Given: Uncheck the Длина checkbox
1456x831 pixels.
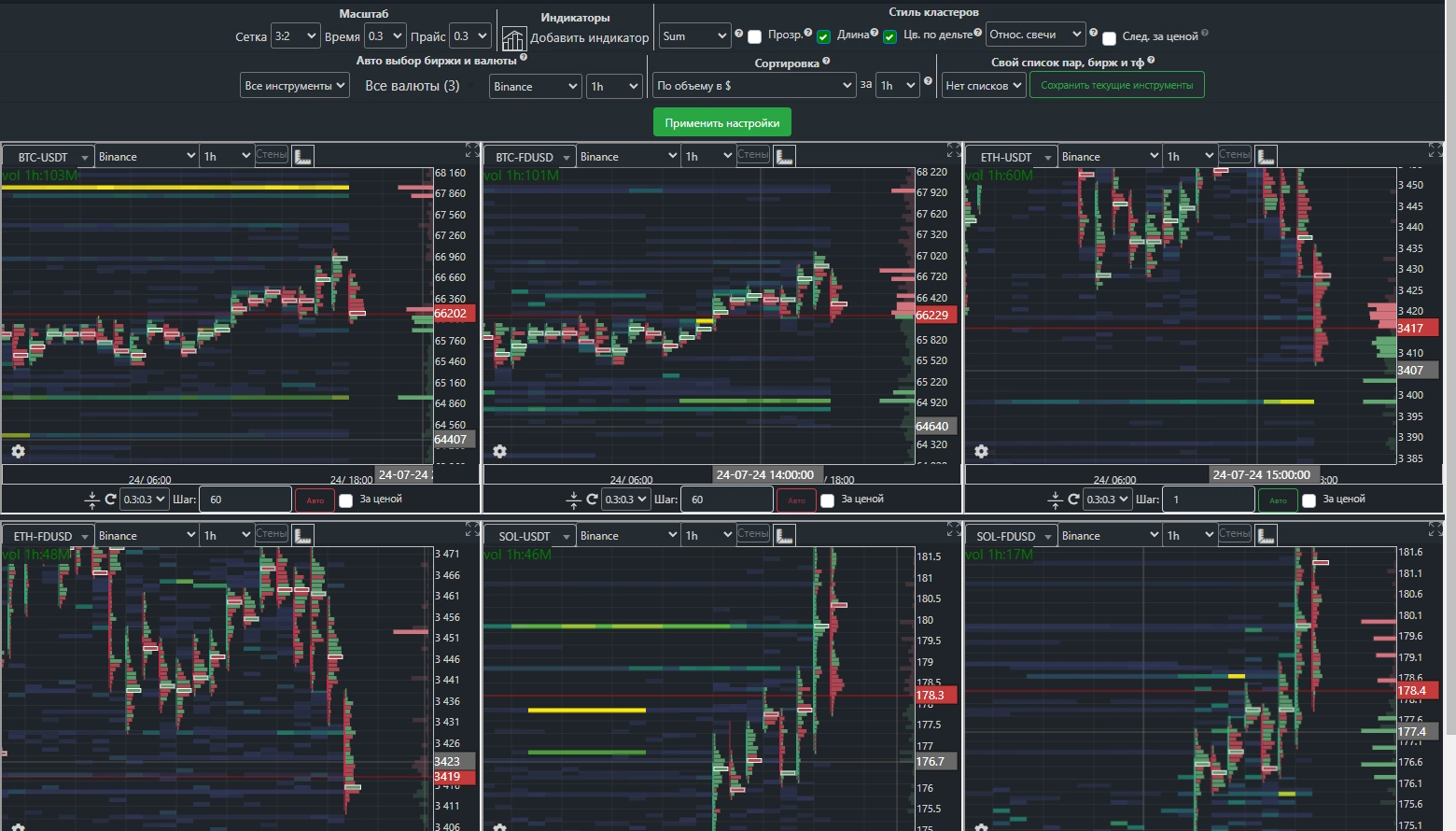Looking at the screenshot, I should (823, 36).
